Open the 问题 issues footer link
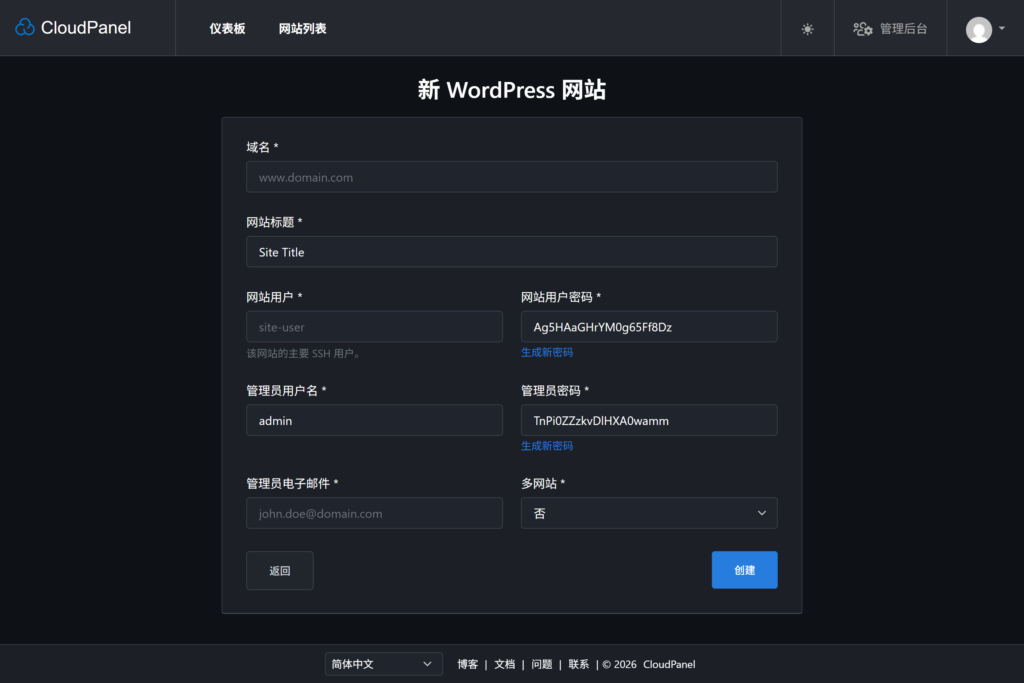This screenshot has height=683, width=1024. pyautogui.click(x=541, y=664)
